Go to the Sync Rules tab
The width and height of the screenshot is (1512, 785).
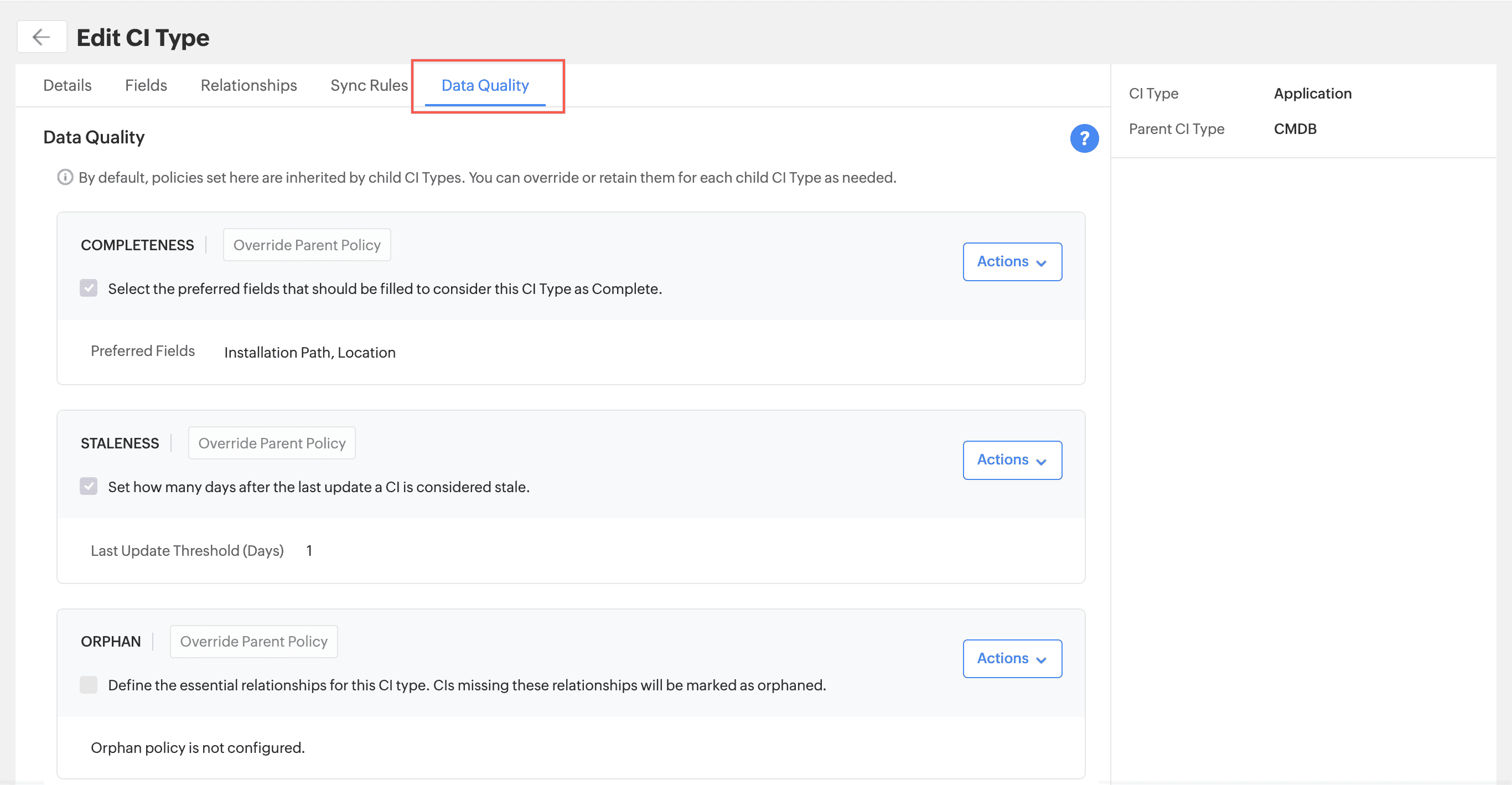coord(369,86)
